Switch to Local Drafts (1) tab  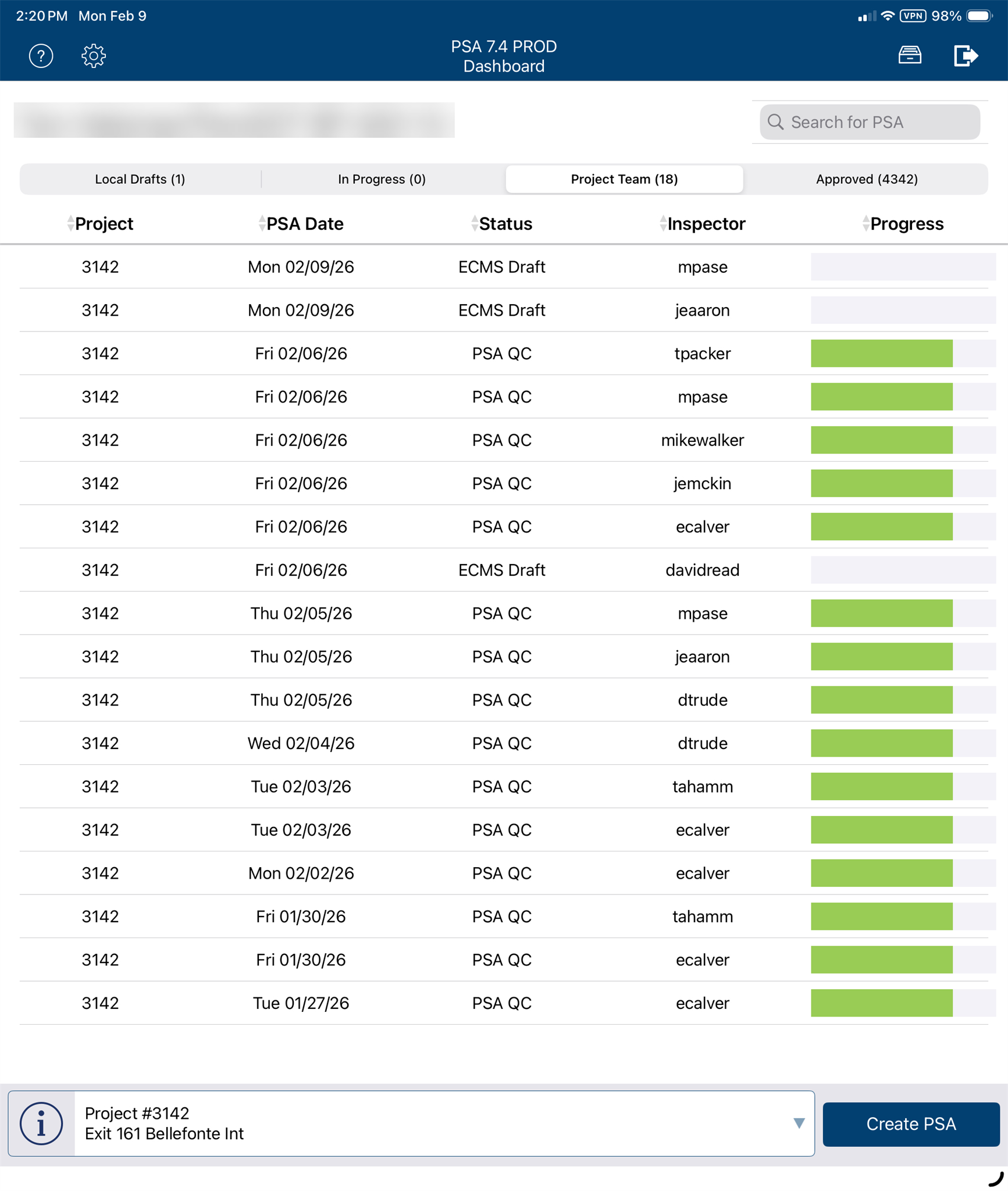[x=140, y=179]
